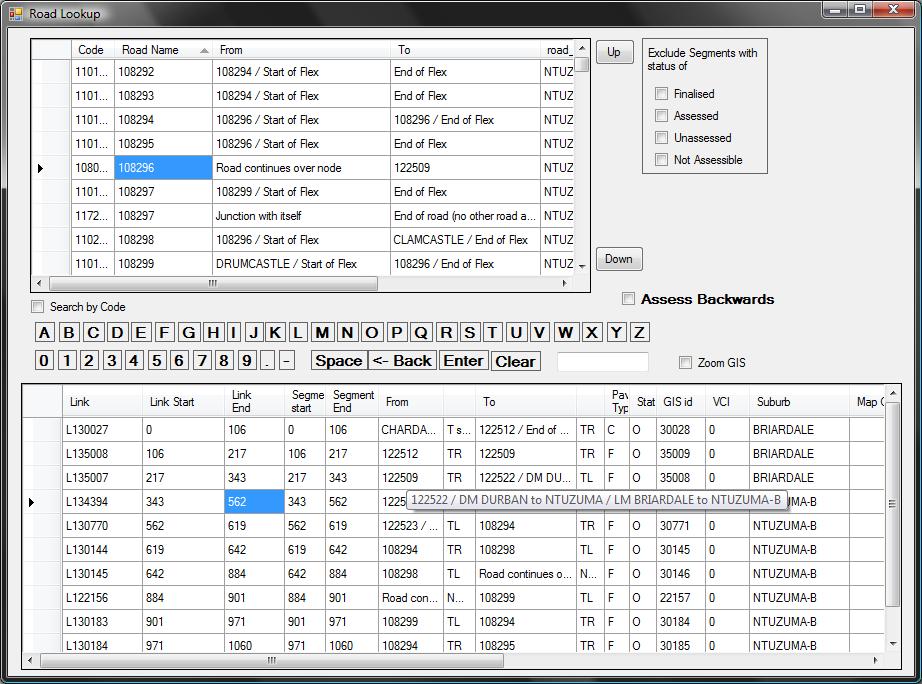Toggle the Assess Backwards checkbox

[x=628, y=299]
